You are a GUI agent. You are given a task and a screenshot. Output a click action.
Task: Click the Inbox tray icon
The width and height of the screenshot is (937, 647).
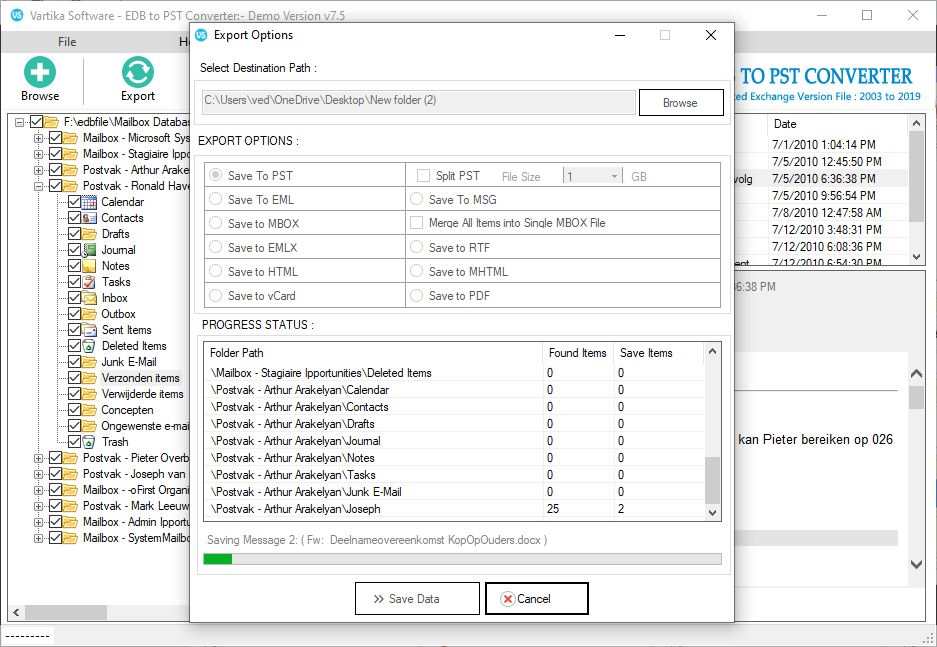tap(90, 298)
